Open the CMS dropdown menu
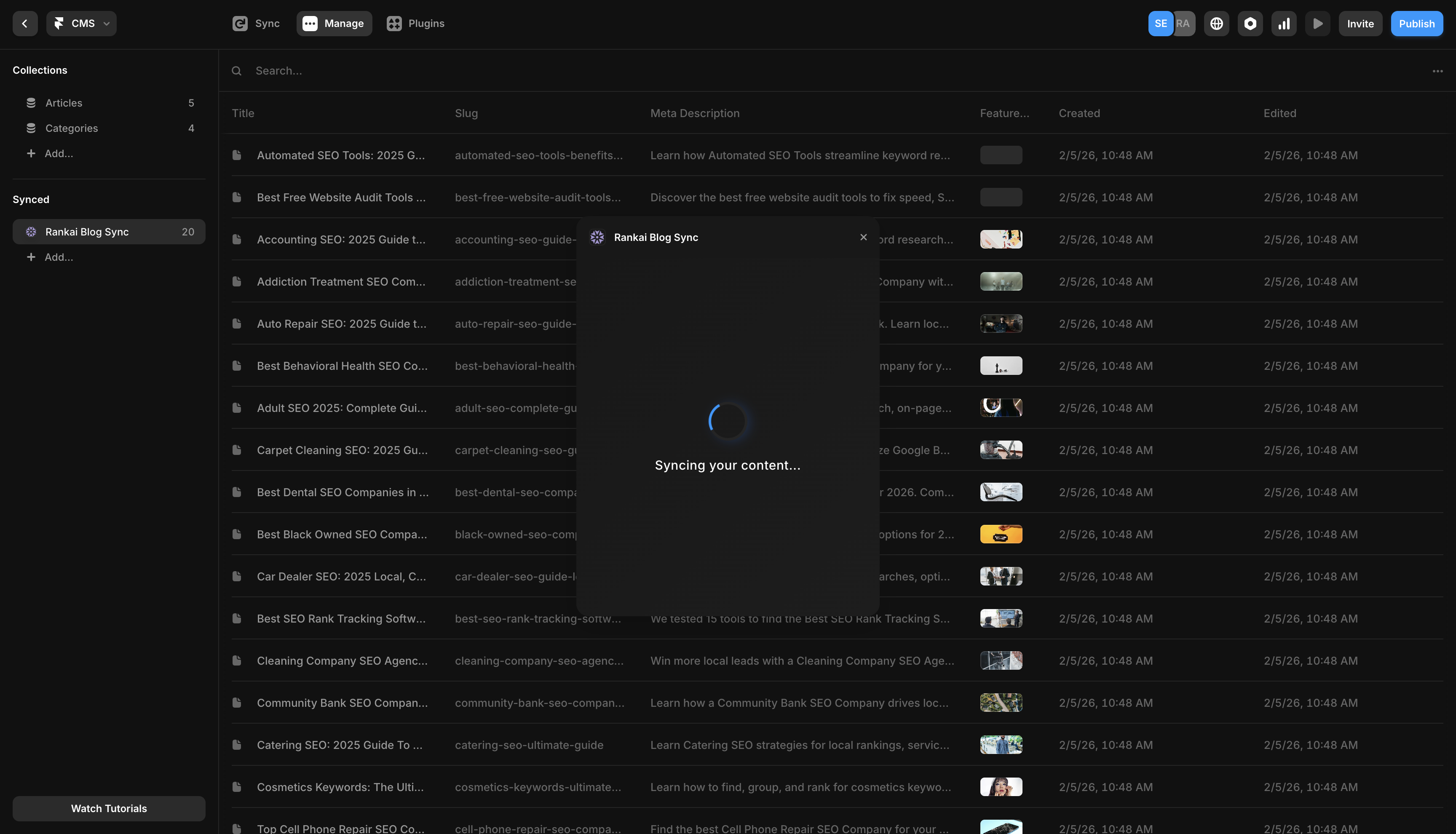1456x834 pixels. click(x=81, y=24)
